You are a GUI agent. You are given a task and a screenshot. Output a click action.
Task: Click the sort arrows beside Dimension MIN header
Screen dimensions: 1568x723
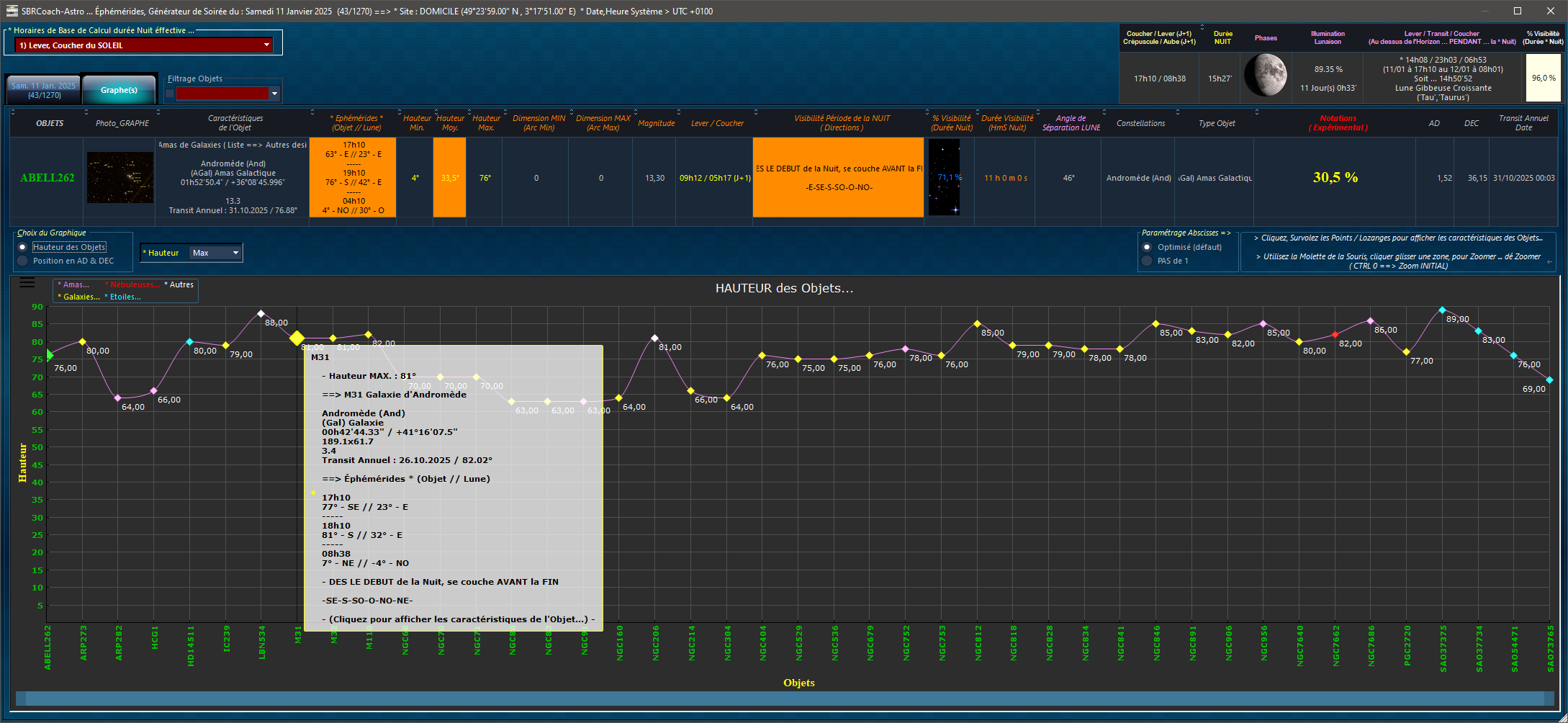(x=505, y=112)
